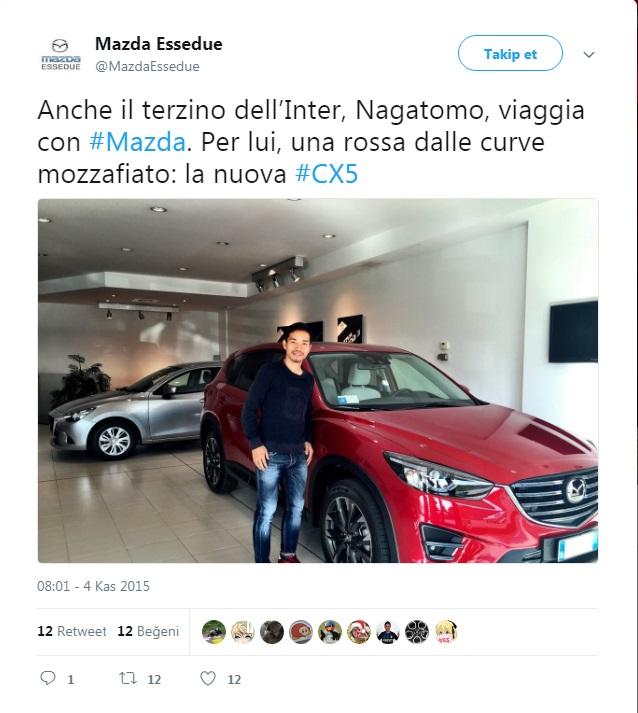
Task: Open the @MazdaEssedue handle link
Action: (147, 66)
